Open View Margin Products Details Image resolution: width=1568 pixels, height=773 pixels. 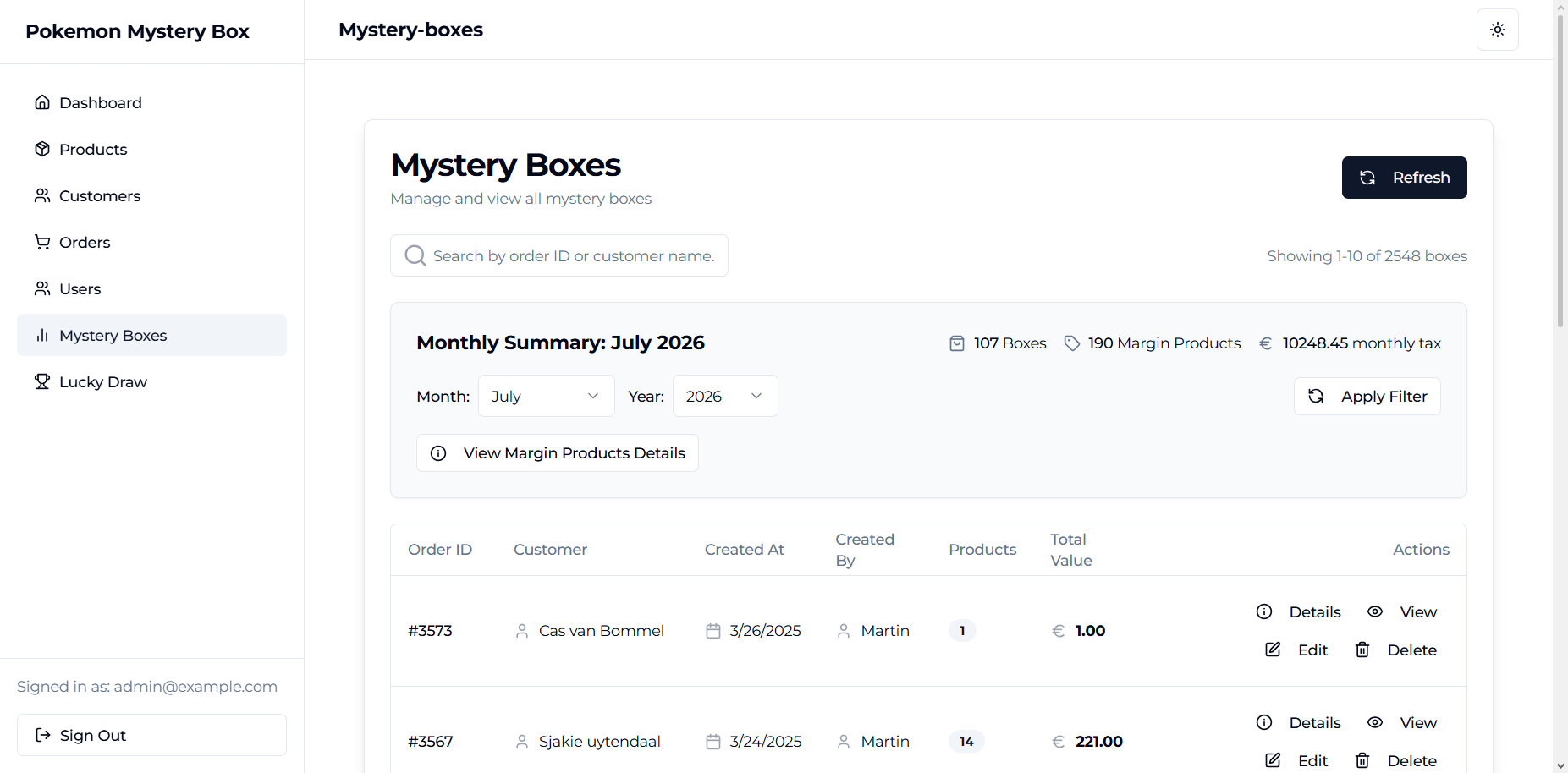(557, 453)
